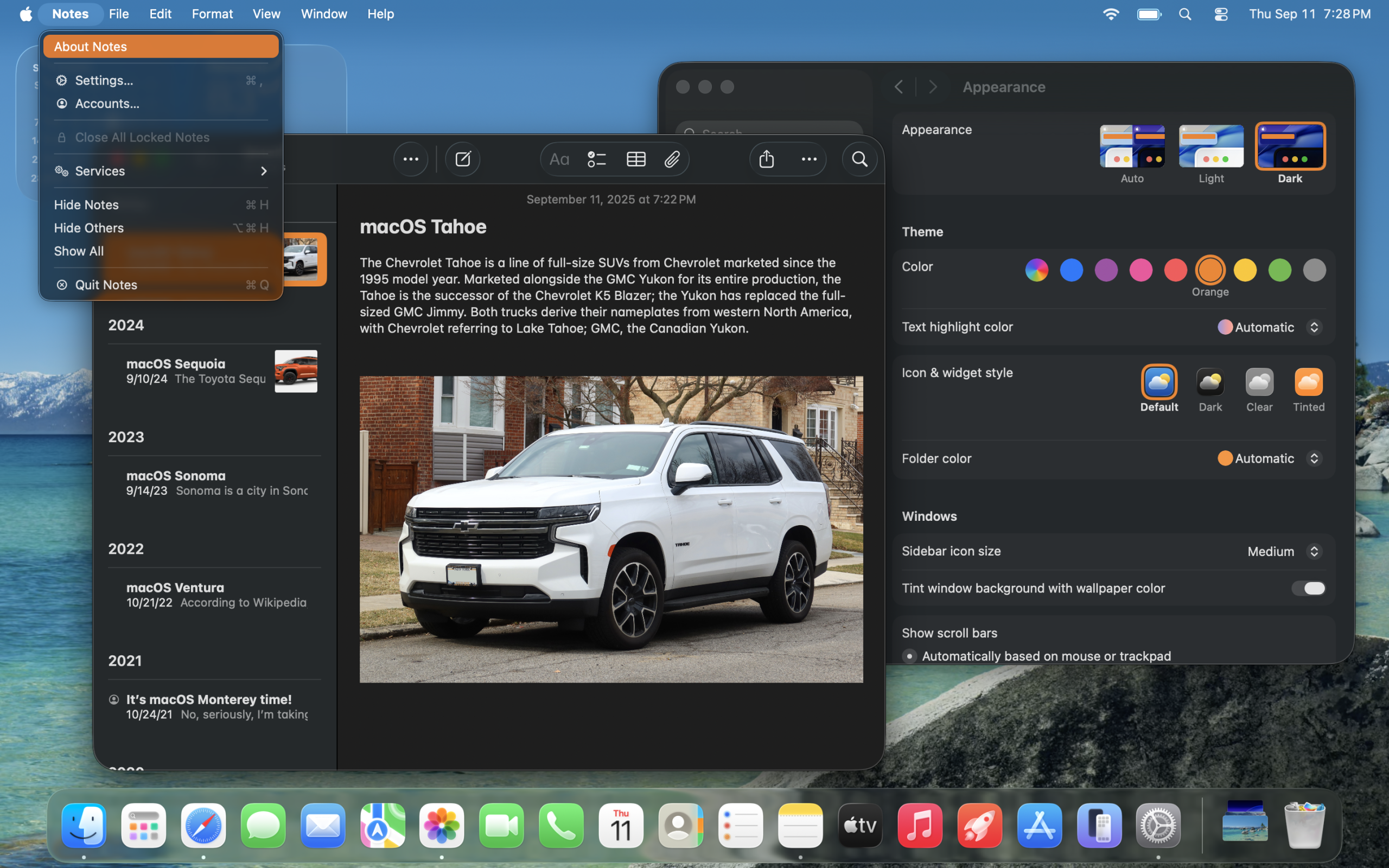Click Quit Notes menu entry
This screenshot has width=1389, height=868.
click(x=106, y=285)
